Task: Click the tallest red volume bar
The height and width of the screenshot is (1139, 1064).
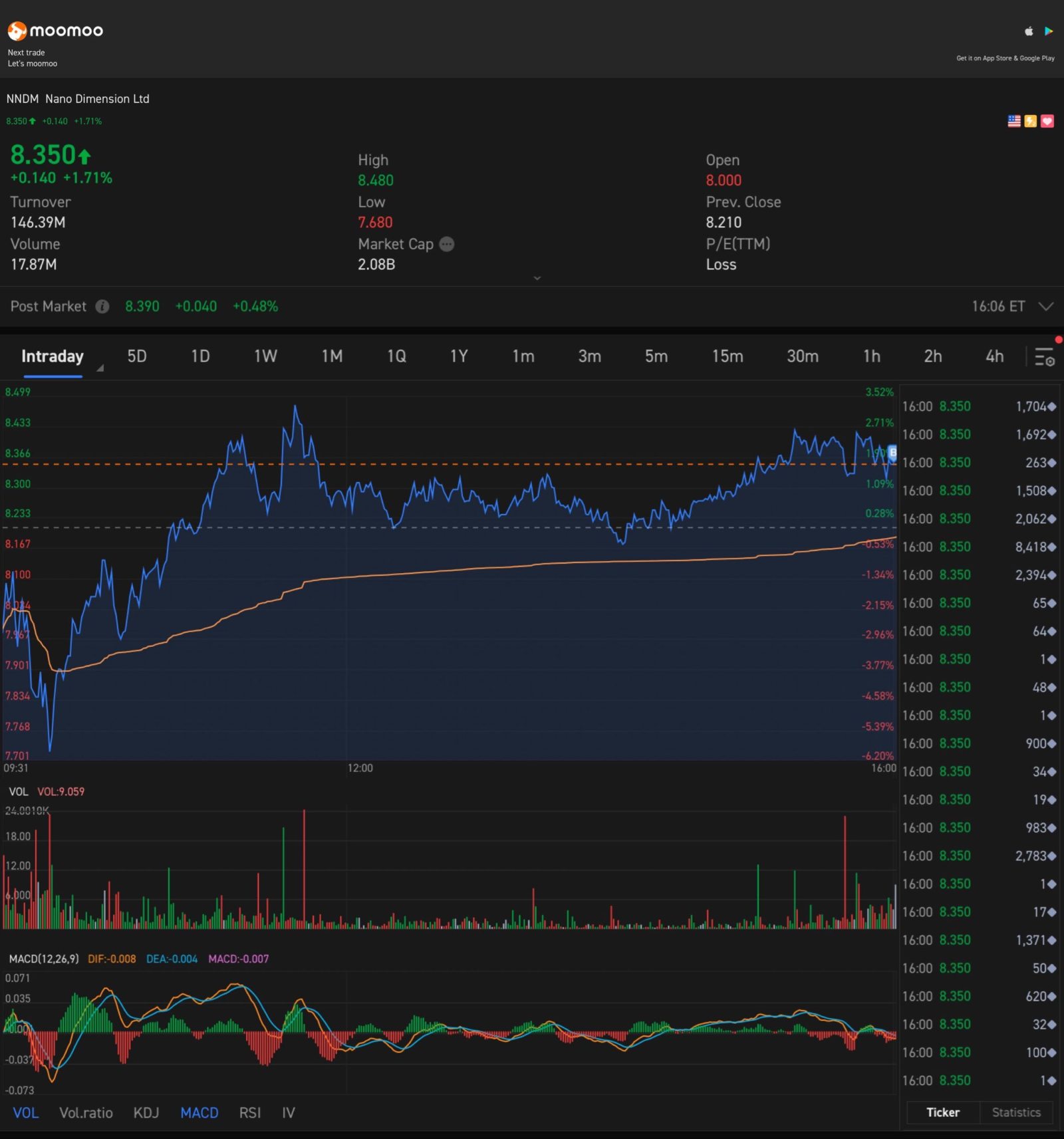Action: pyautogui.click(x=304, y=868)
